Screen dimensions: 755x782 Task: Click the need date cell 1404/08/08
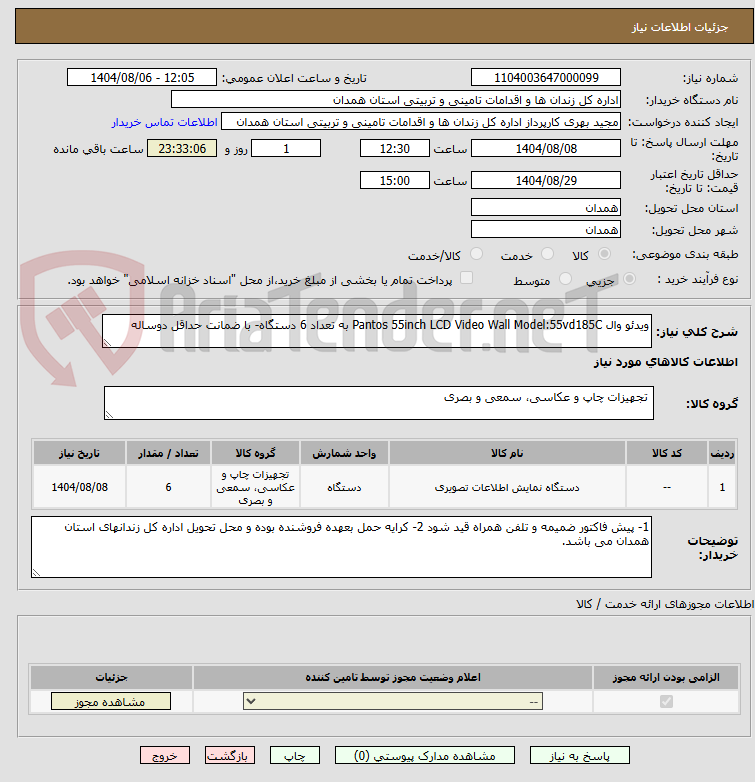80,487
